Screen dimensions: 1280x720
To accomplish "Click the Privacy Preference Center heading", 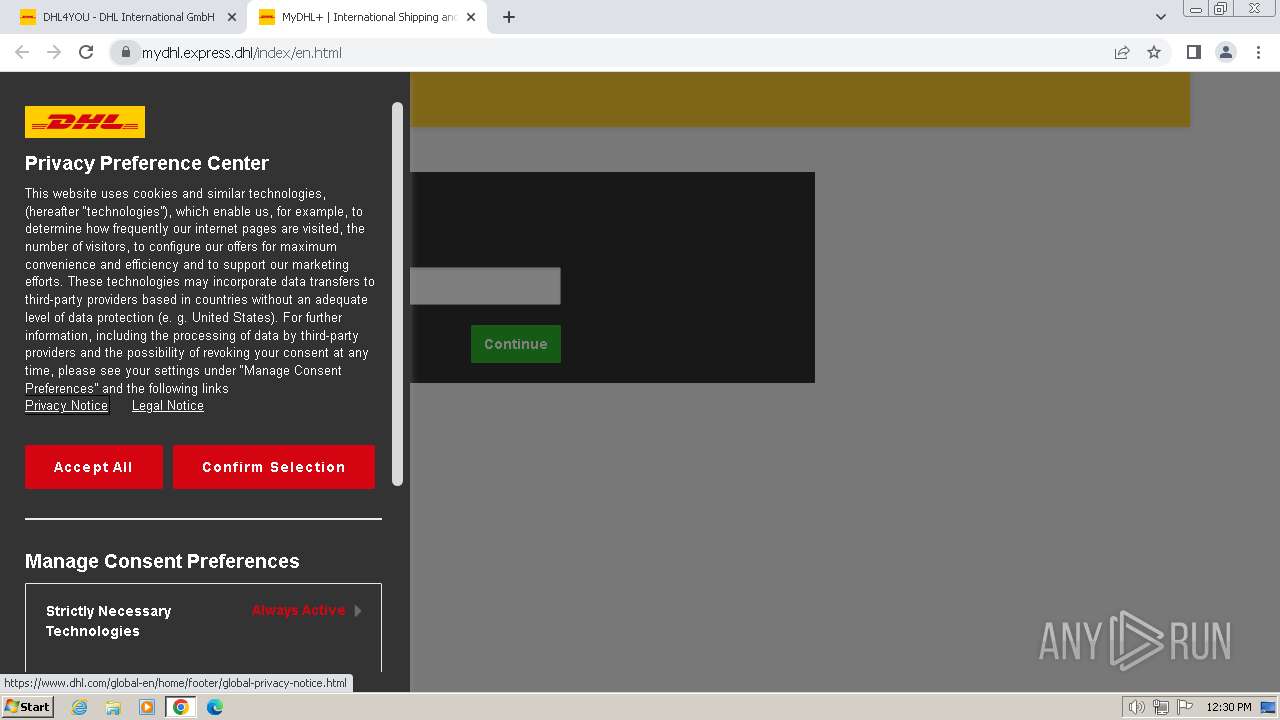I will (147, 163).
